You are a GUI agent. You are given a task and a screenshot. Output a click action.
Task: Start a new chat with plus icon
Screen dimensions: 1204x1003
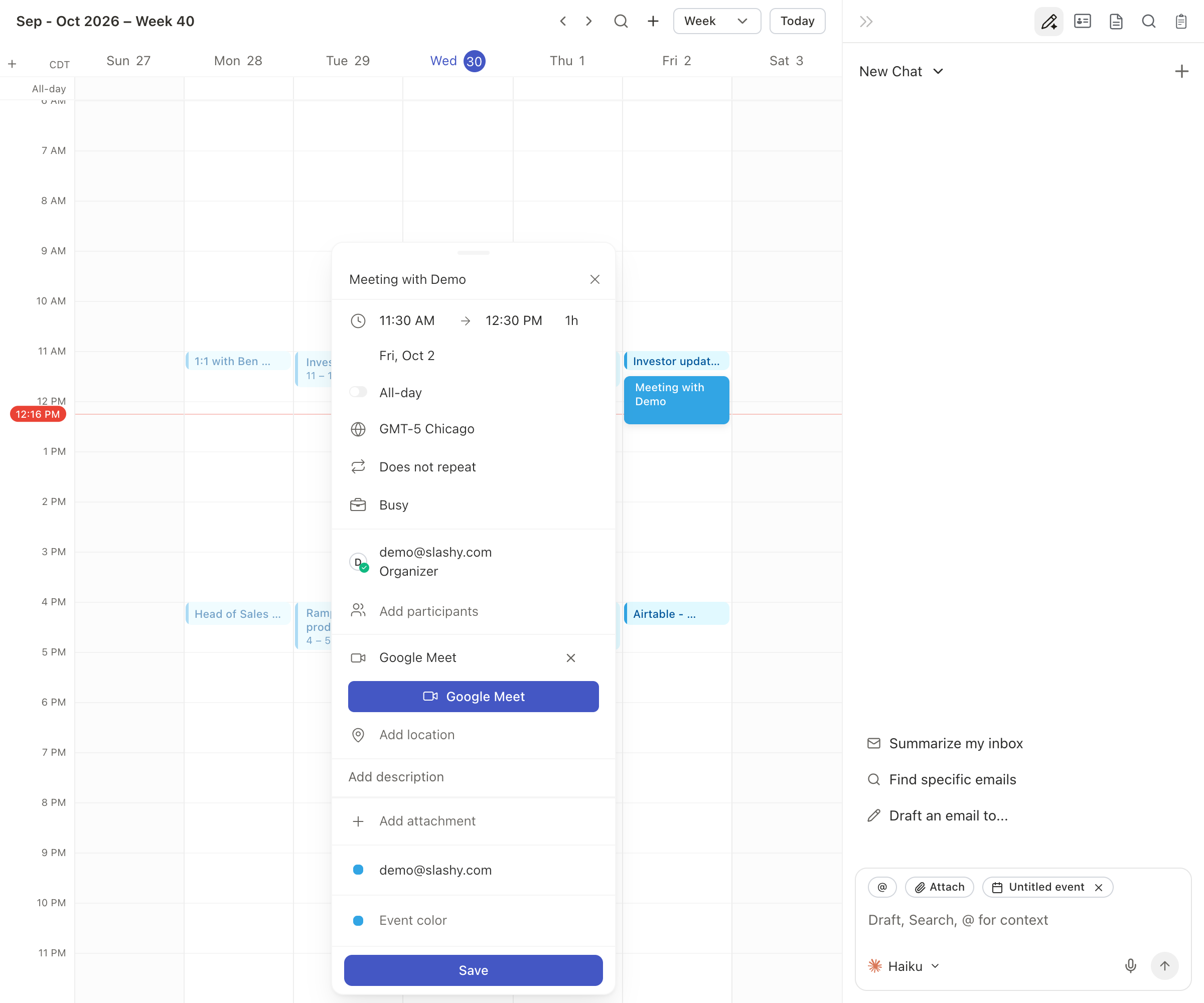1181,72
